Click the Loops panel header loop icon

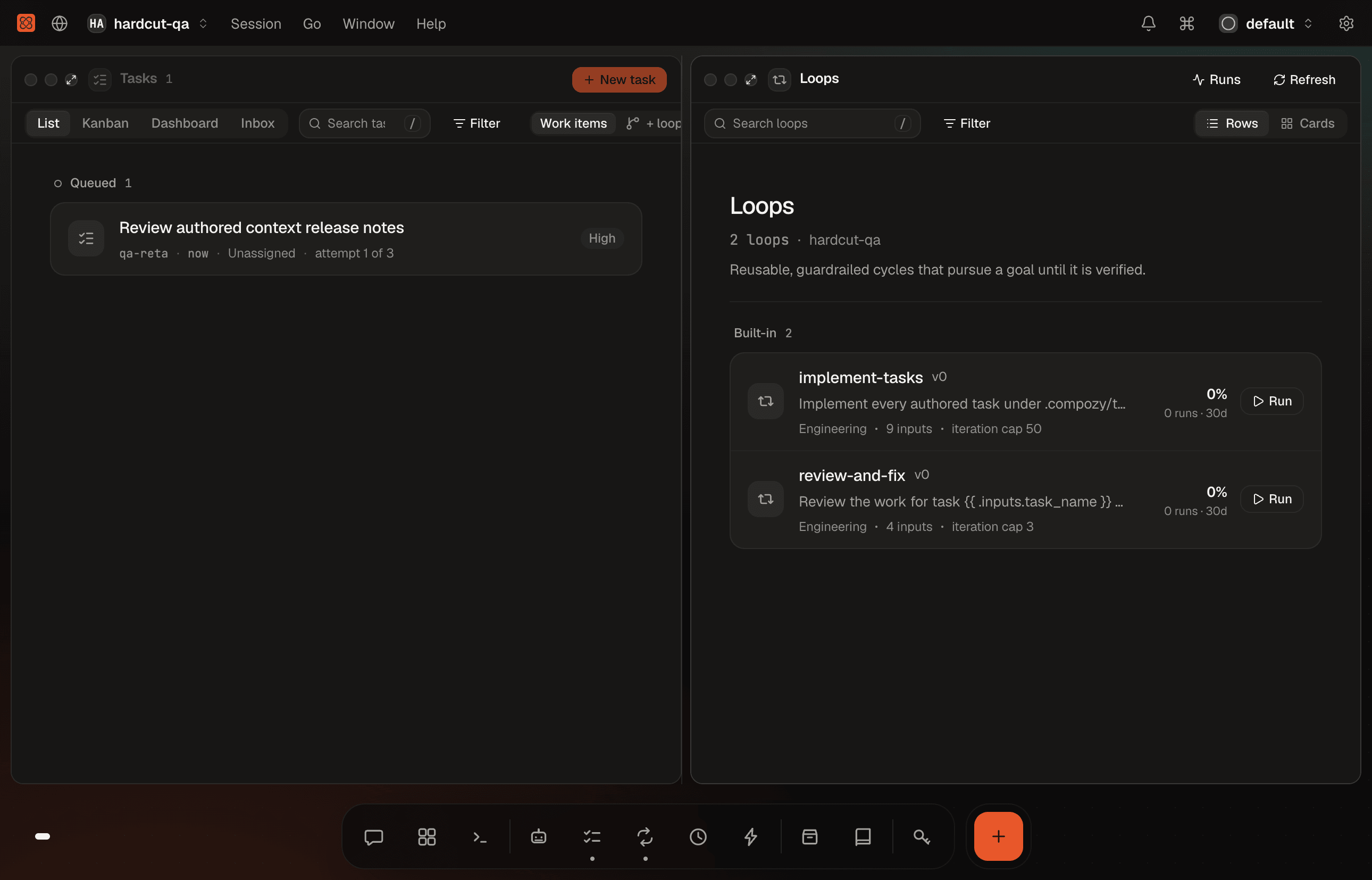pyautogui.click(x=780, y=79)
